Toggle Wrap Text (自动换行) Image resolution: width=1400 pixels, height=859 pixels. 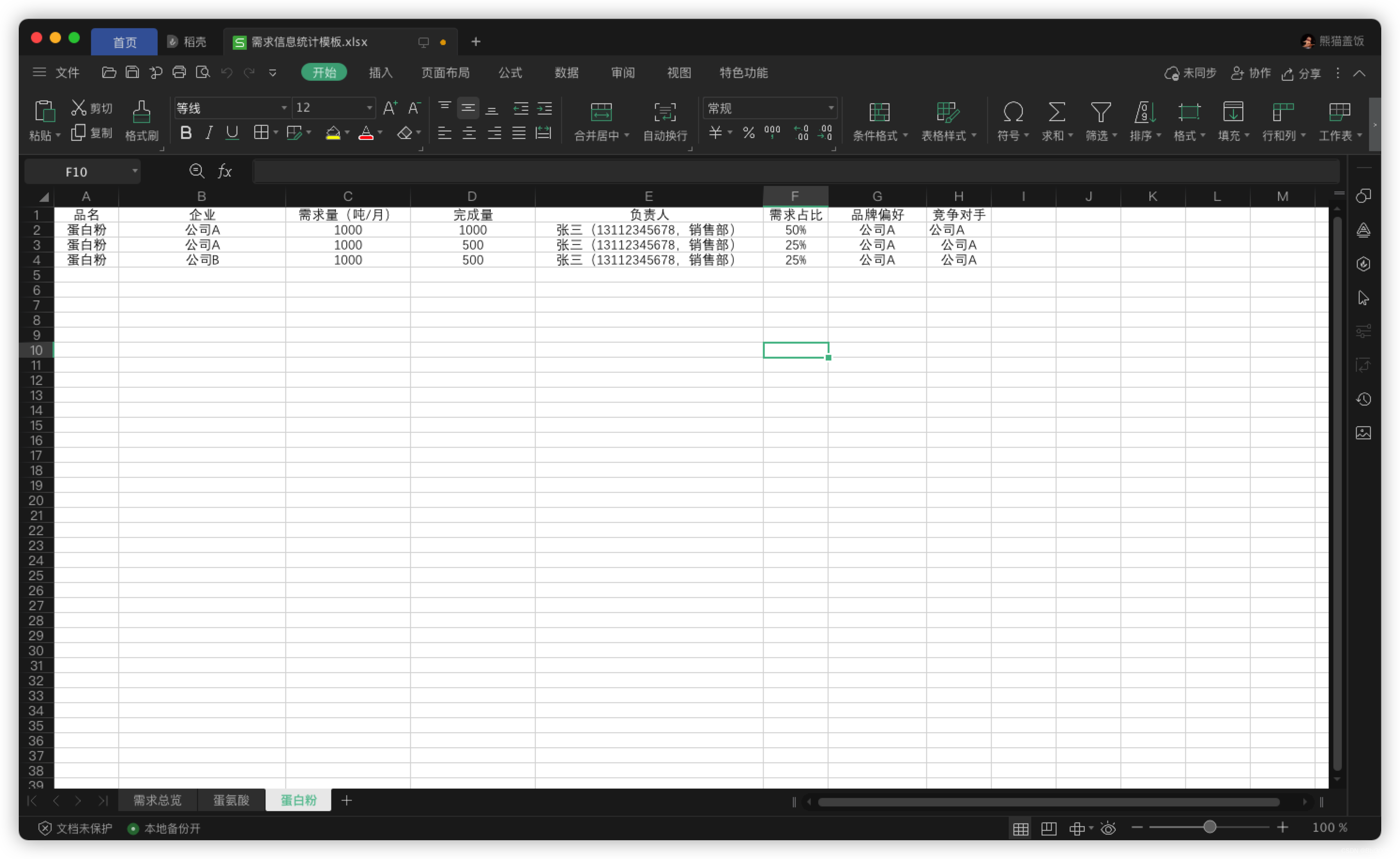664,113
